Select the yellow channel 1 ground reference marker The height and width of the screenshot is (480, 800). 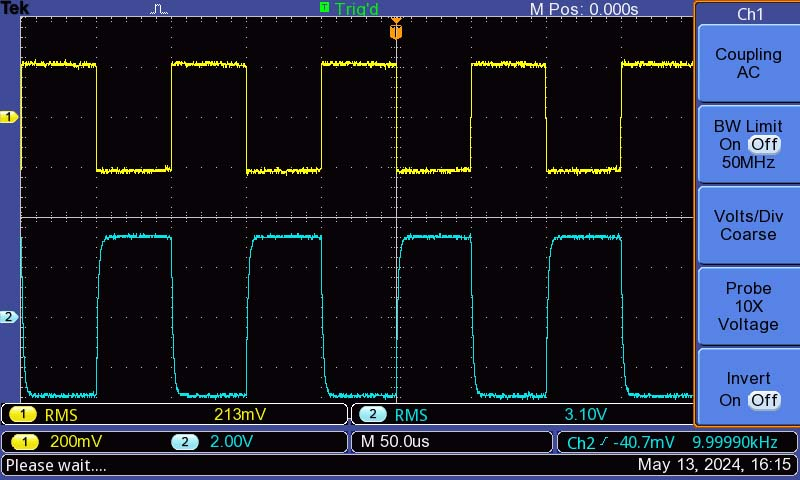10,118
